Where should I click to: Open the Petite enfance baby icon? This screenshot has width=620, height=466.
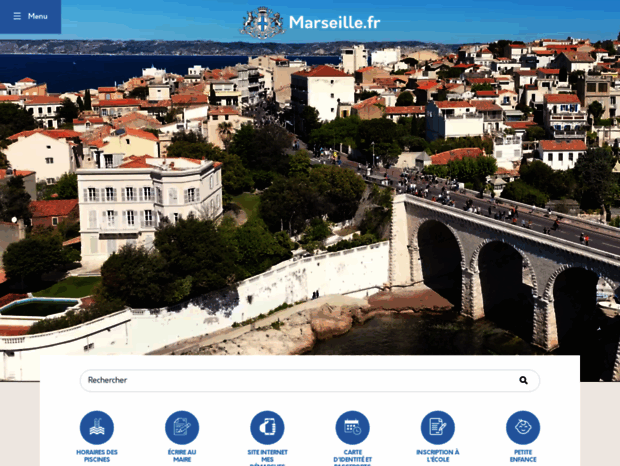pos(523,428)
